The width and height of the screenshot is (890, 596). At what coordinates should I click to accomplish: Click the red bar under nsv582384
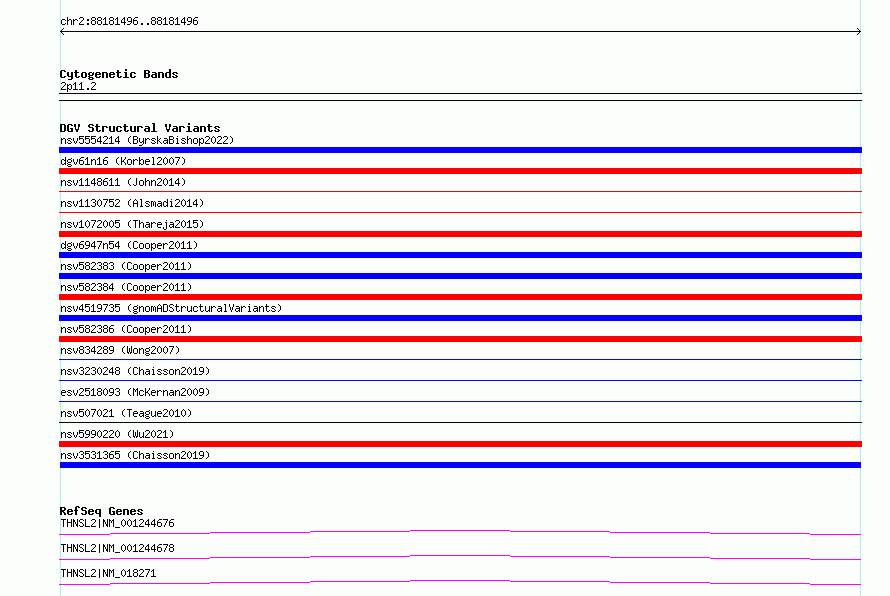coord(460,297)
